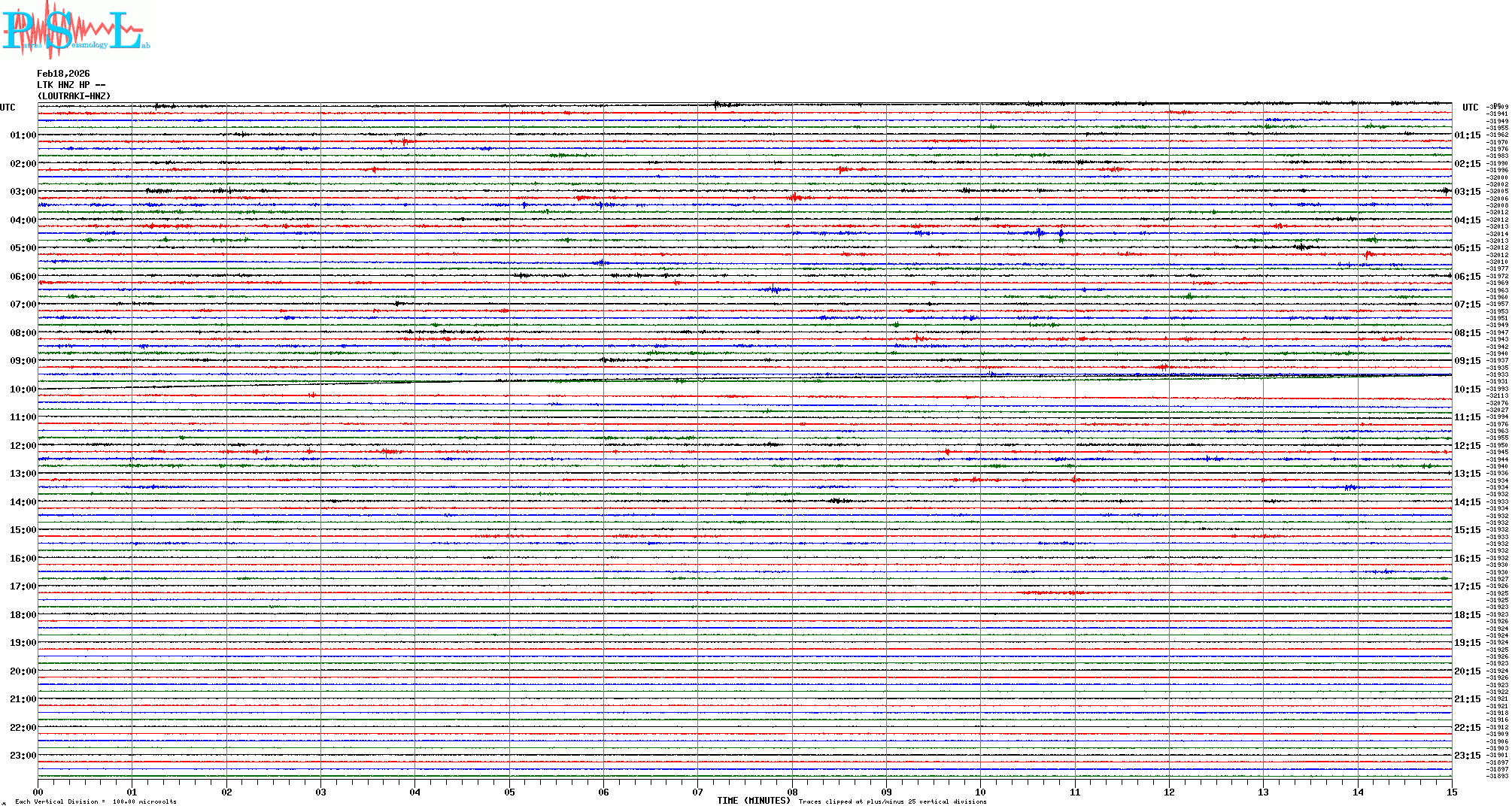Click the (LOUTRAKI-HNZ) station name
Screen dimensions: 1512x812
pos(74,96)
